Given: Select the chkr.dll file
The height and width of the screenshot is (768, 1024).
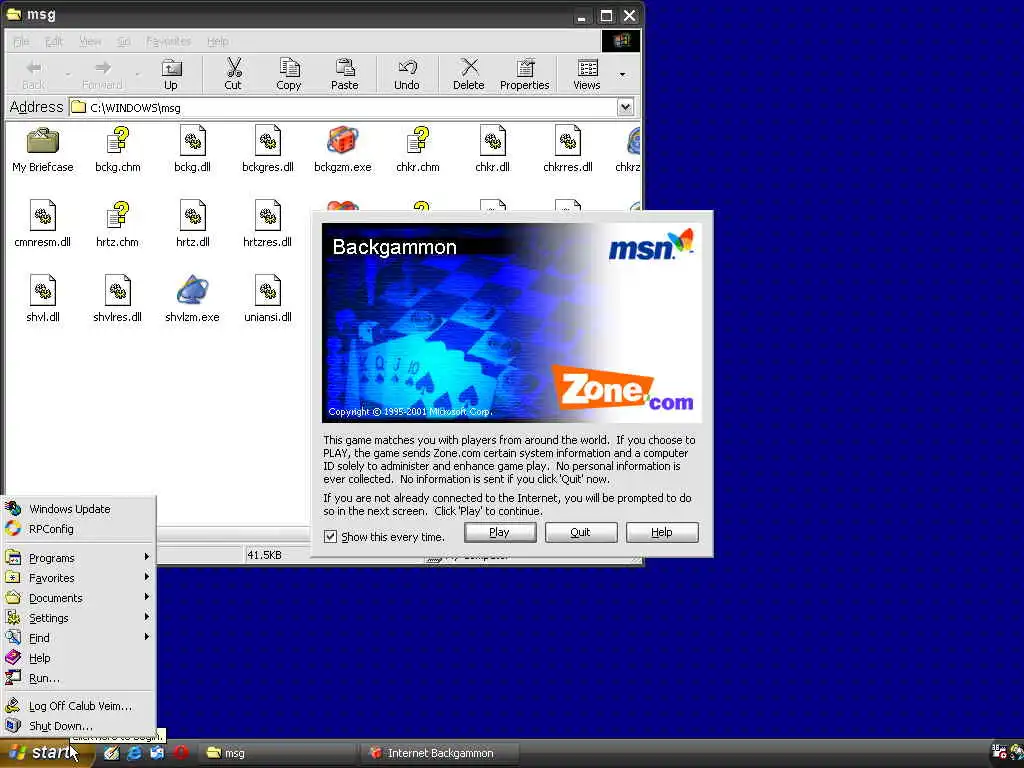Looking at the screenshot, I should pyautogui.click(x=492, y=150).
